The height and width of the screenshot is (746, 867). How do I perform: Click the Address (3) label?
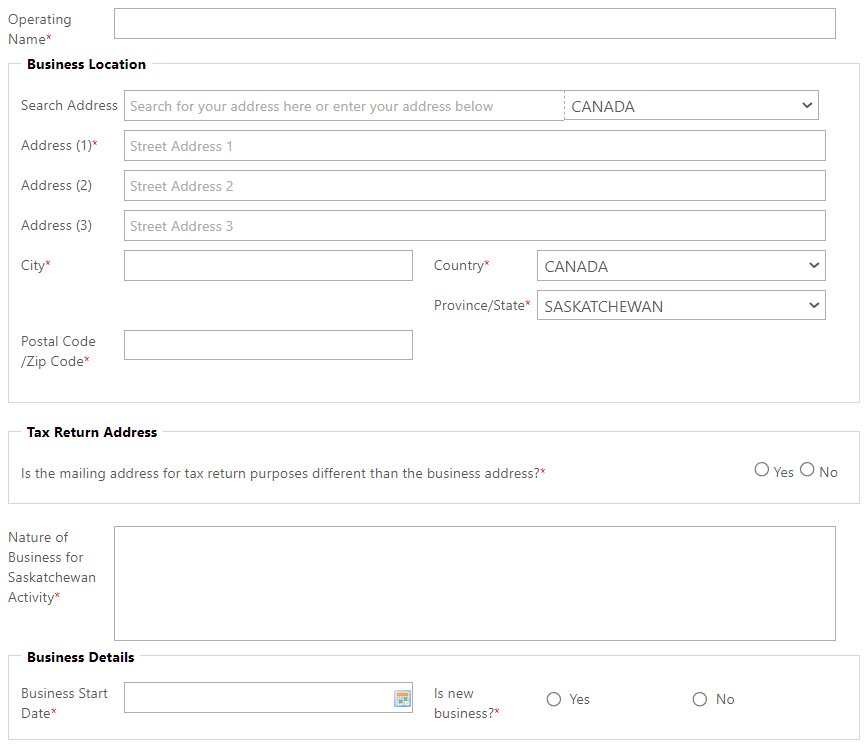point(56,225)
